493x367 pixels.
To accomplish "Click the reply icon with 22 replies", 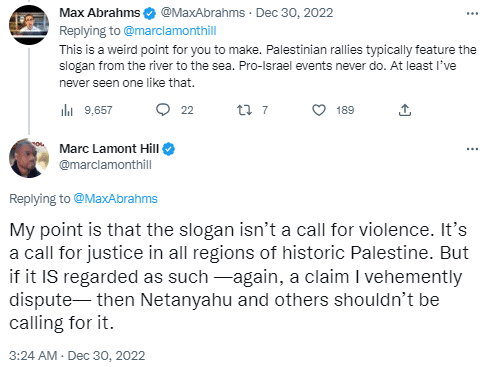I will (x=163, y=110).
